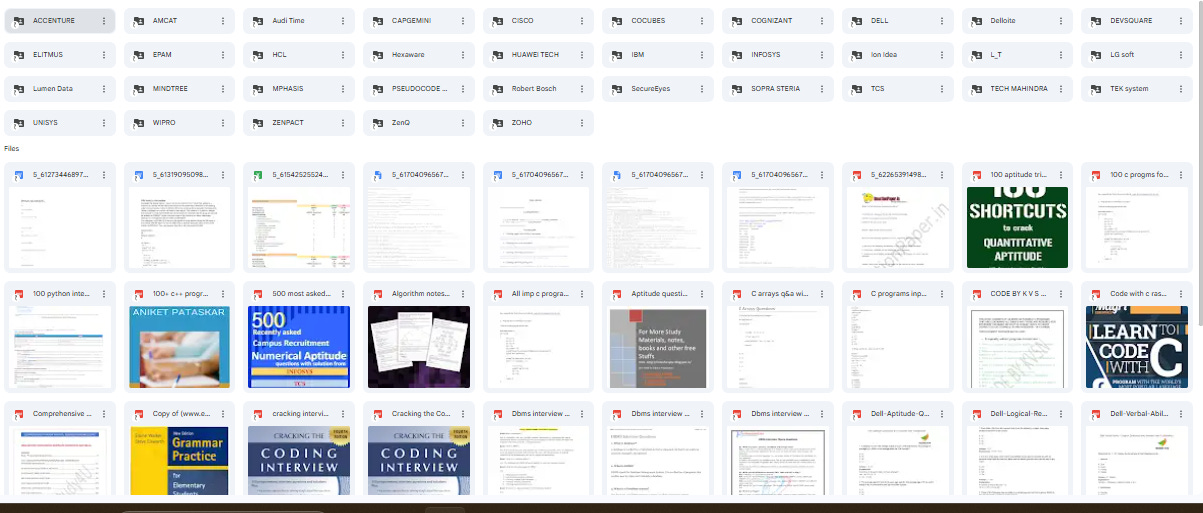Click the ZenQ folder name

401,122
